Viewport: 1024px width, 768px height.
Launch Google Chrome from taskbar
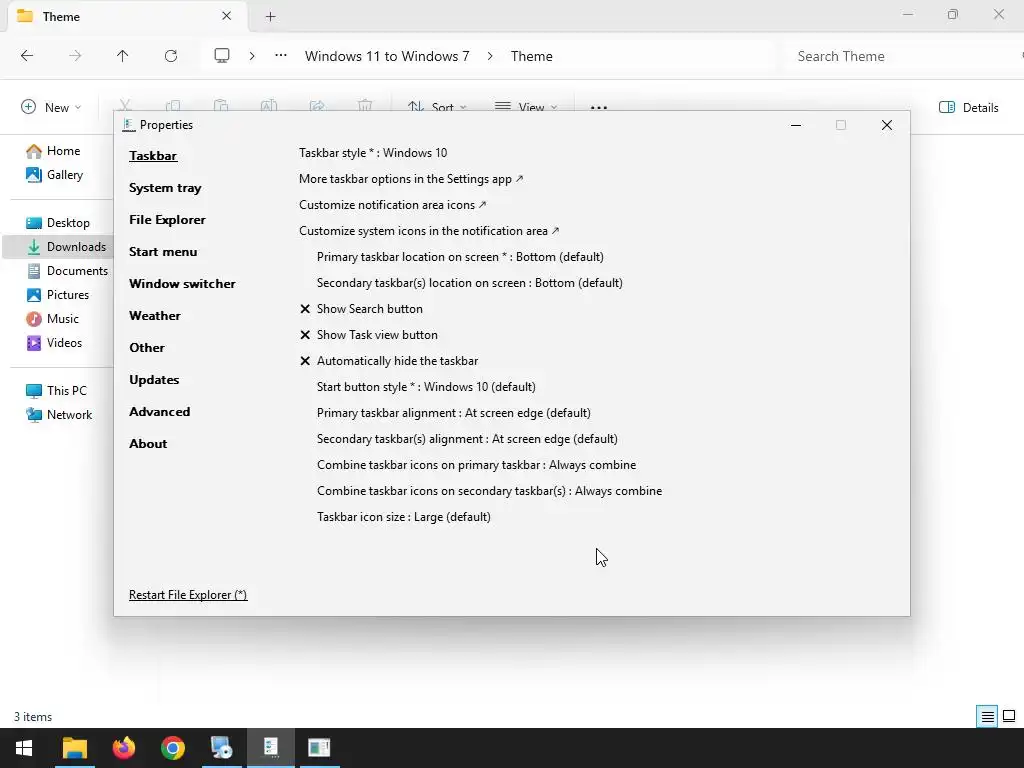click(172, 748)
